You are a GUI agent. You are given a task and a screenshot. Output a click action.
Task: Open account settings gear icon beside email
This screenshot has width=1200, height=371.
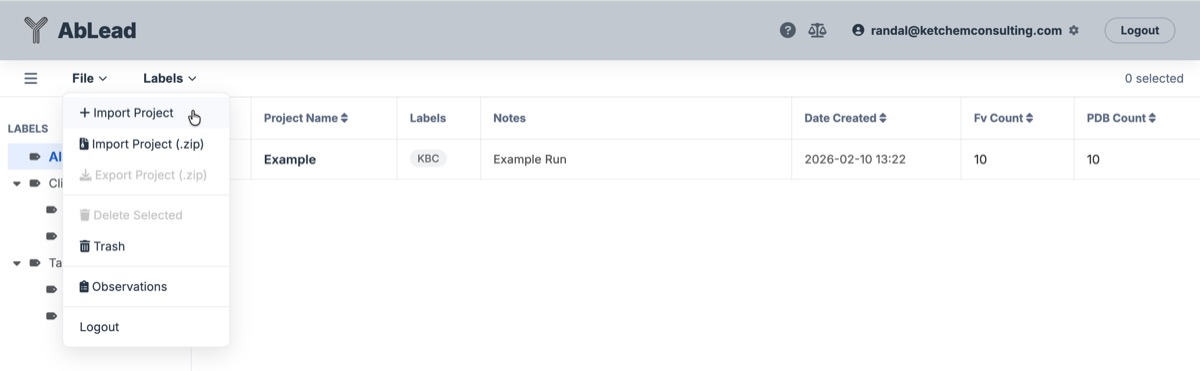coord(1074,30)
